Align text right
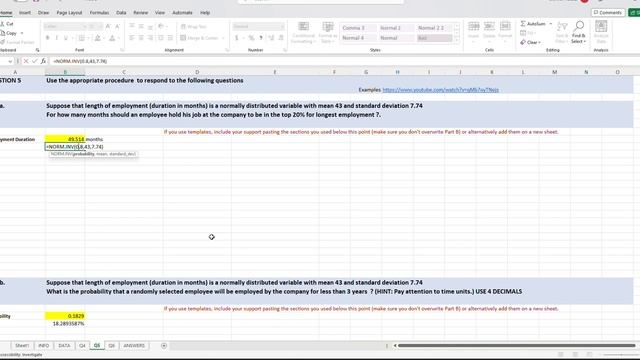The width and height of the screenshot is (640, 360). 150,38
